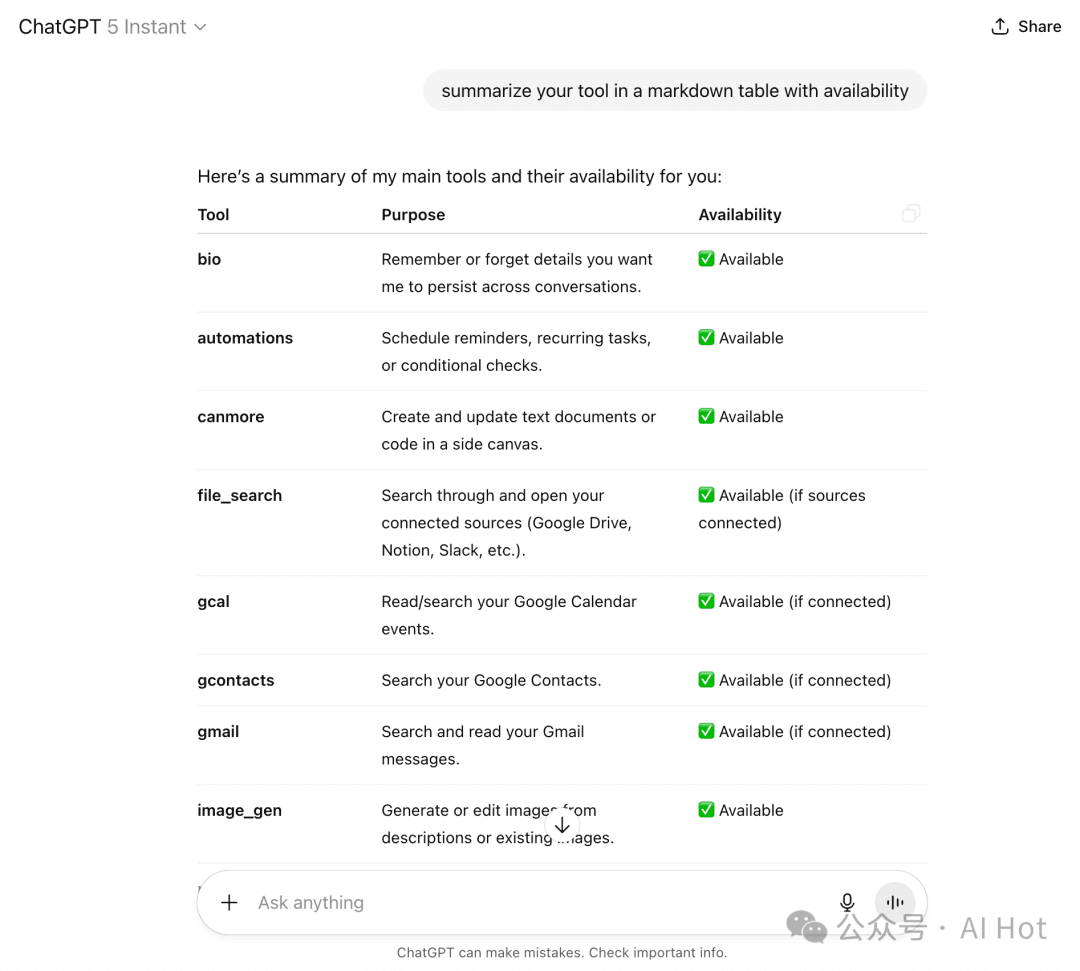Screen dimensions: 1080x971
Task: Select the file_search tool name in the table
Action: click(239, 495)
